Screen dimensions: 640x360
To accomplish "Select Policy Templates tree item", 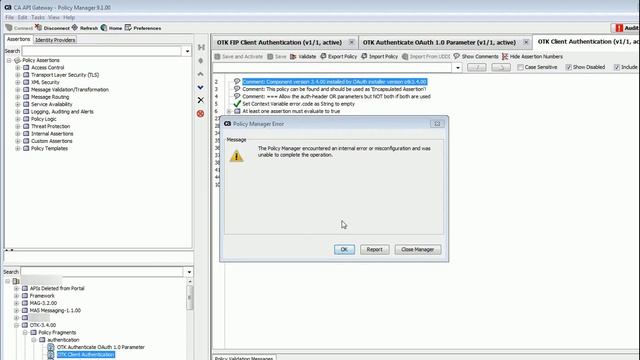I will pyautogui.click(x=49, y=148).
